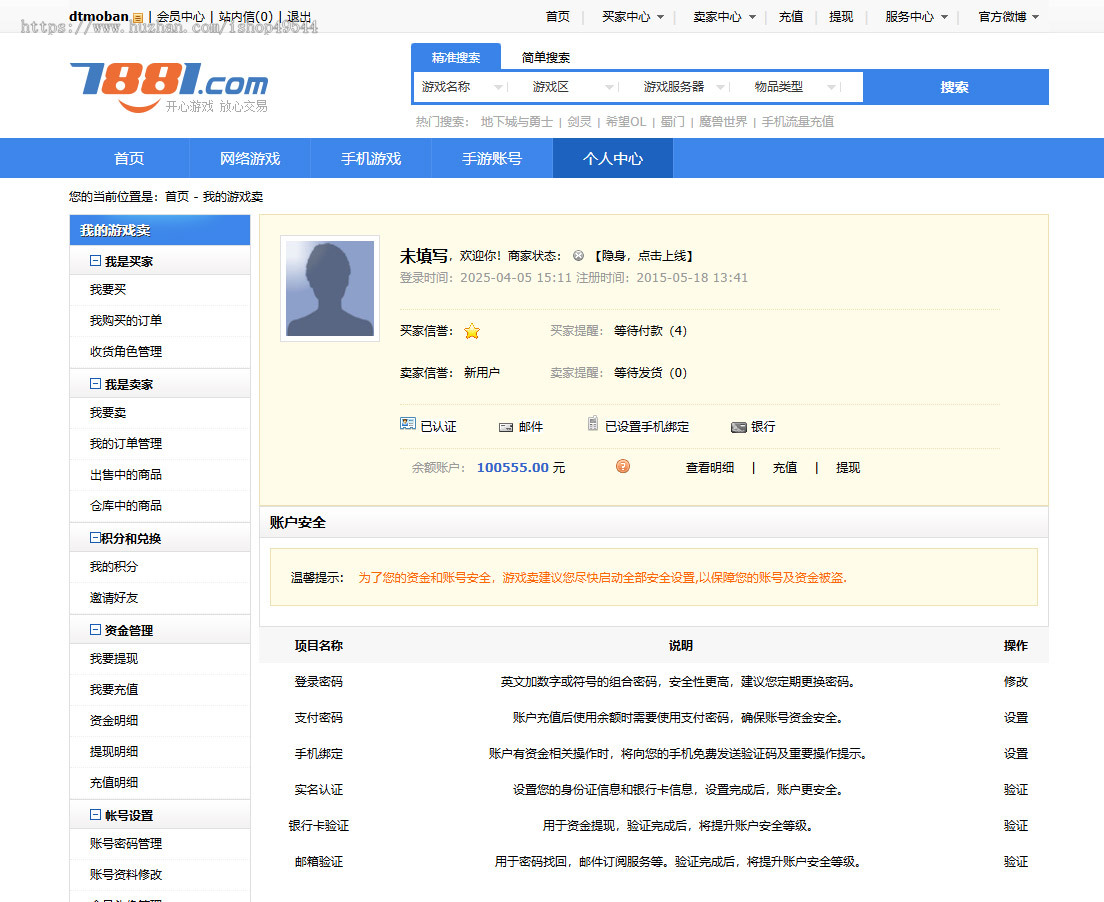Click the blue 搜索 button

point(955,87)
